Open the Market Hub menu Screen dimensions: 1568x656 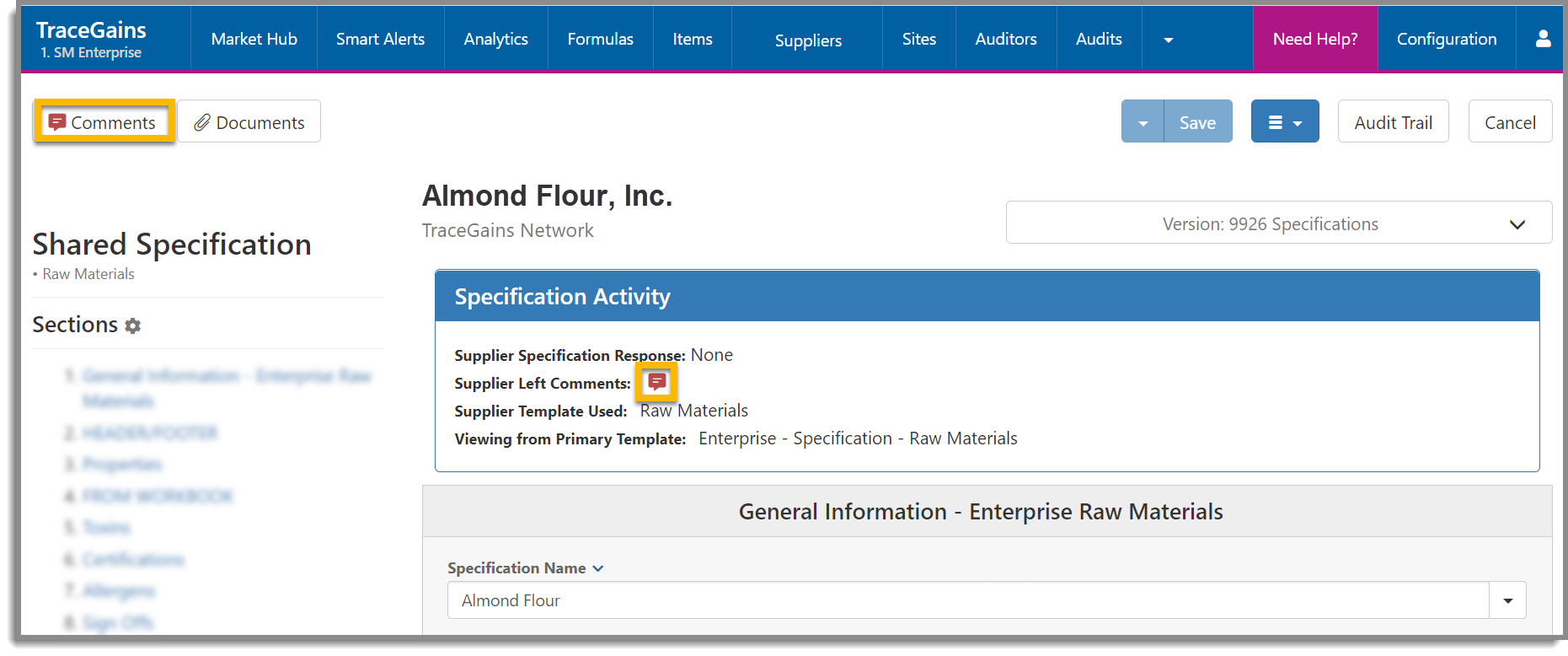(254, 39)
